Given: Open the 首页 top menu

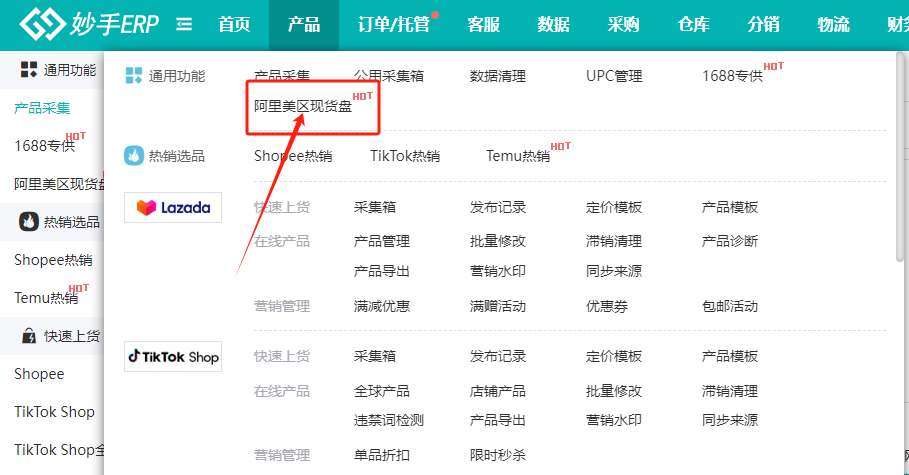Looking at the screenshot, I should click(234, 24).
